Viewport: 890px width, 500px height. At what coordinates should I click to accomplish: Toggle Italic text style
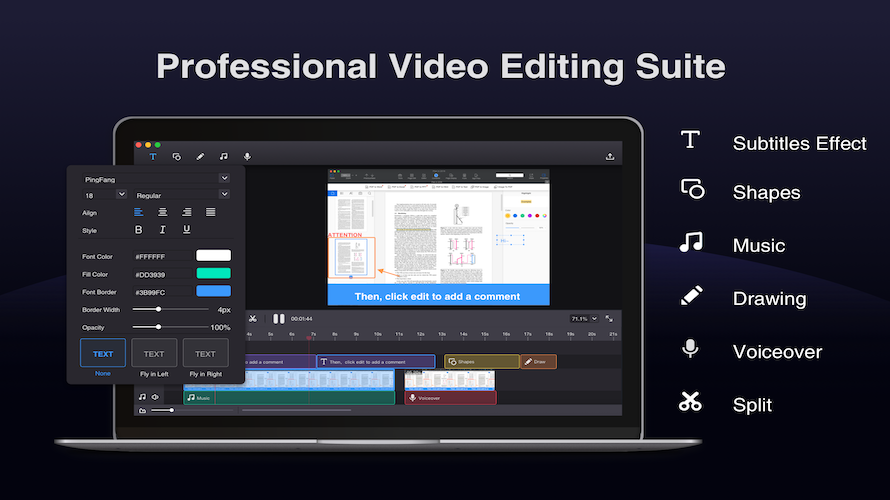(x=162, y=230)
